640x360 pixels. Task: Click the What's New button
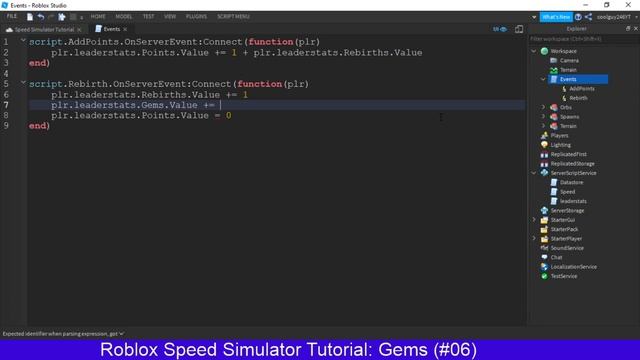[556, 17]
